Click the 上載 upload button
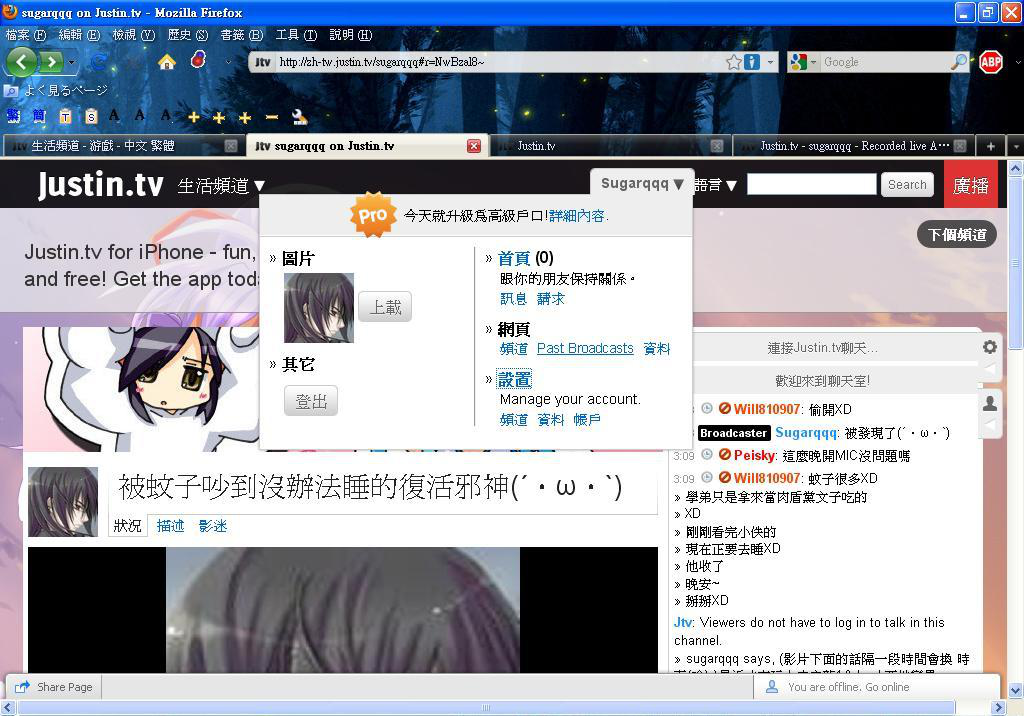This screenshot has width=1024, height=716. tap(385, 306)
